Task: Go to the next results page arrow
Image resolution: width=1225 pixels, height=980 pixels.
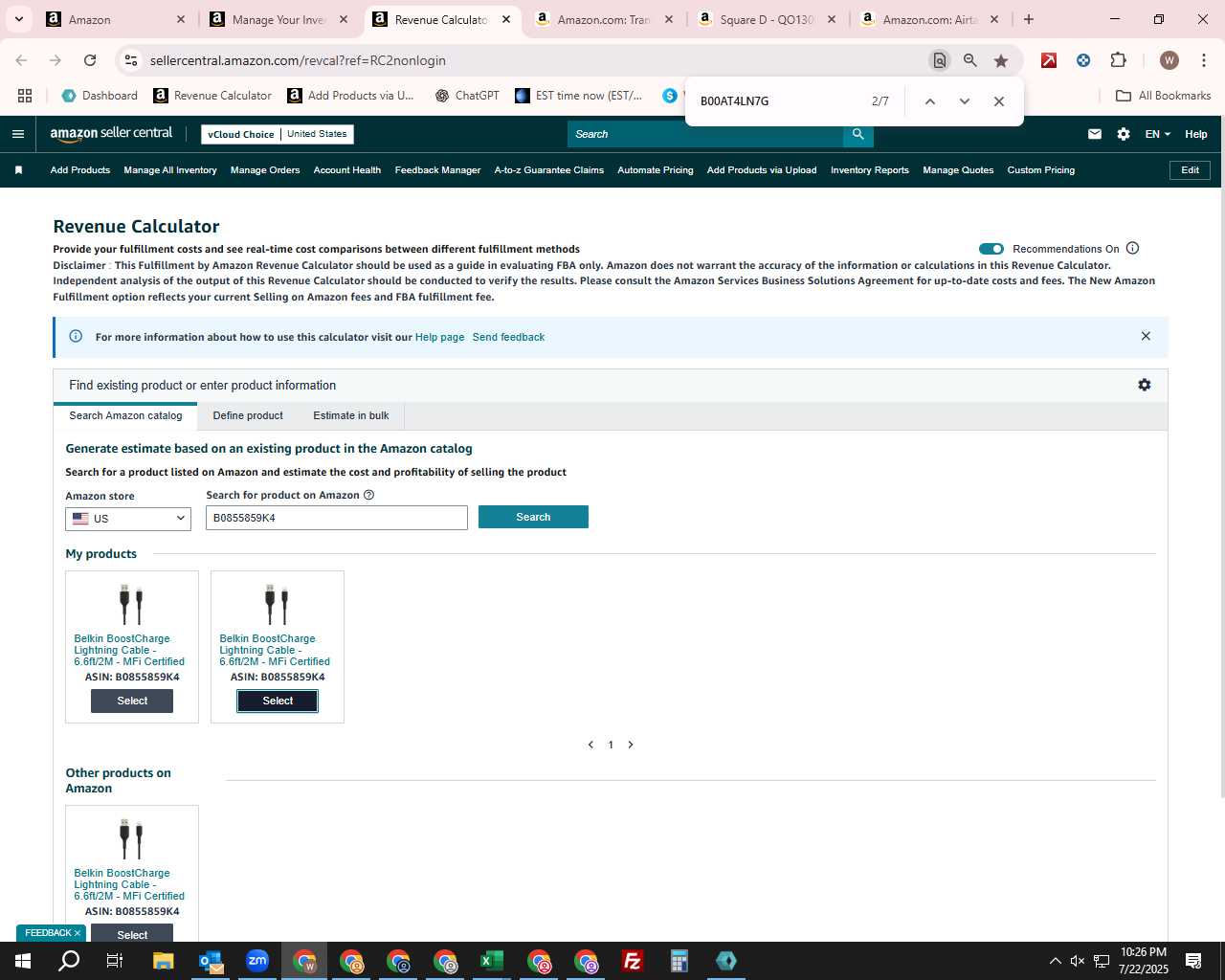Action: (631, 745)
